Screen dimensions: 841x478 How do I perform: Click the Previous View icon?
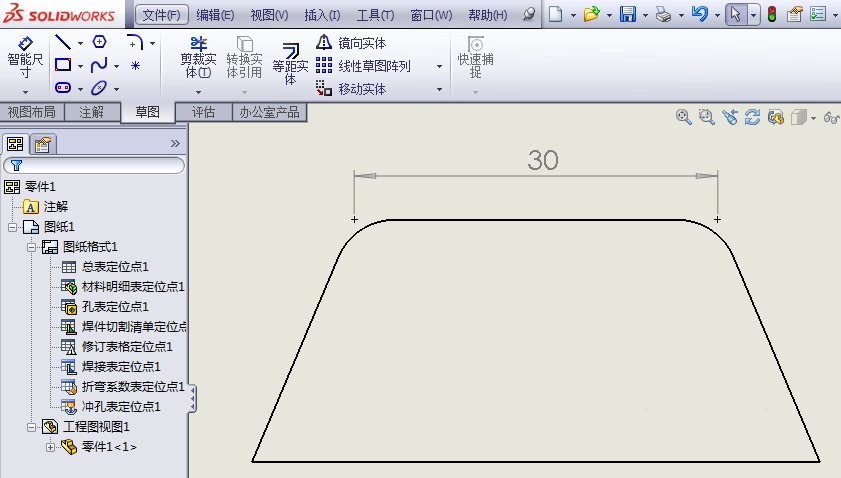(x=729, y=117)
